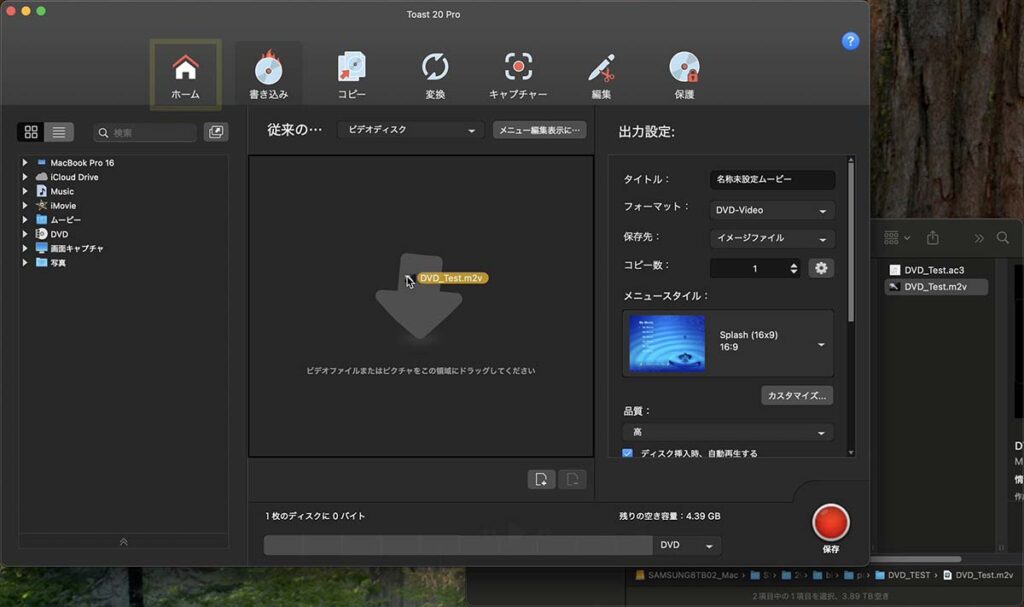Image resolution: width=1024 pixels, height=607 pixels.
Task: Click the Finder search magnifier icon
Action: click(1002, 238)
